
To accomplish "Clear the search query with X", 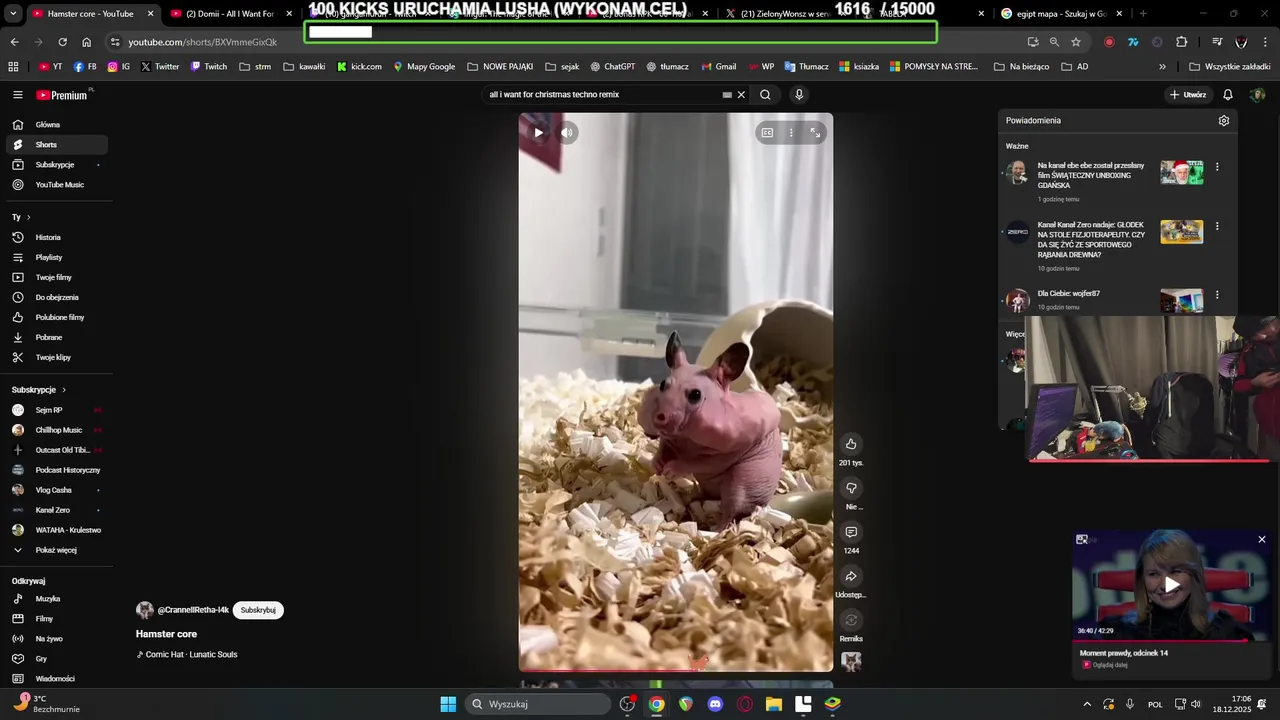I will tap(741, 95).
